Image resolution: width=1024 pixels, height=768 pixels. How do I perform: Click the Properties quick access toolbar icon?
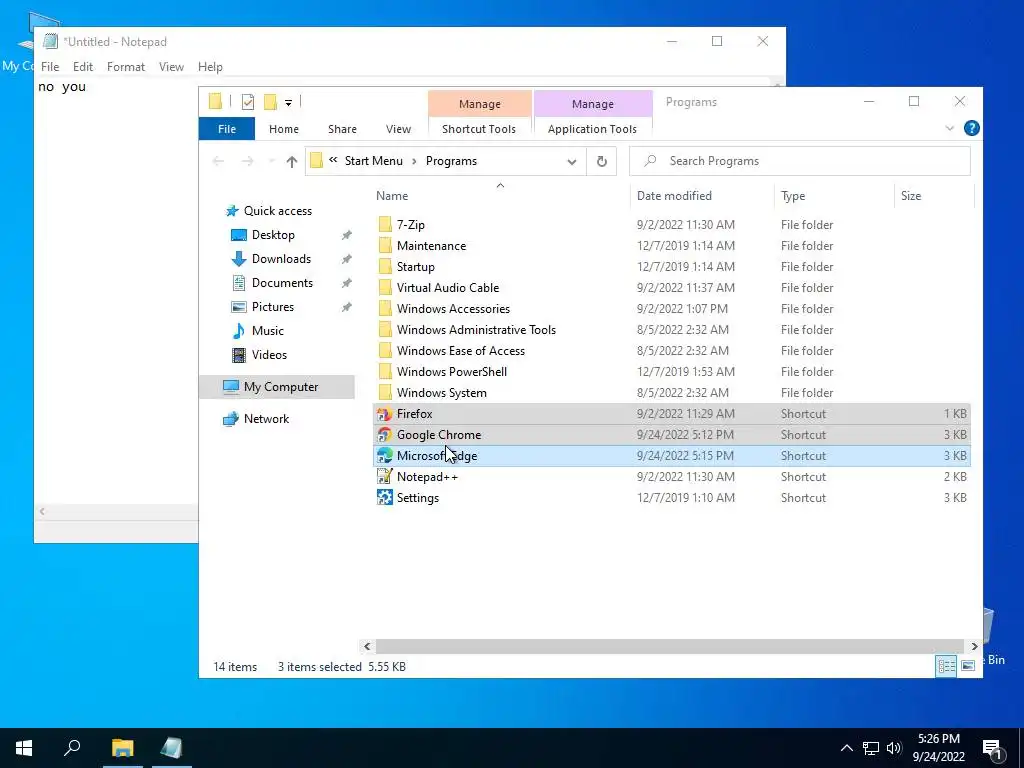click(x=248, y=102)
